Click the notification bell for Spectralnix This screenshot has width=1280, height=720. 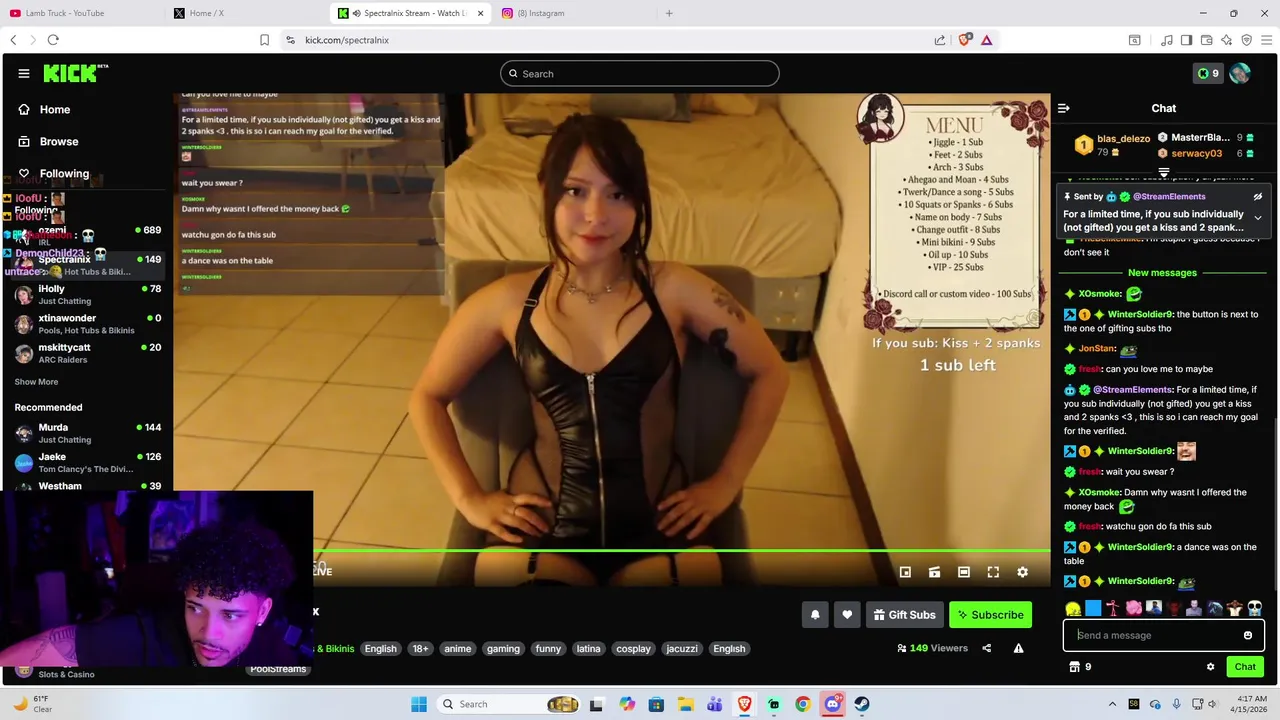815,615
